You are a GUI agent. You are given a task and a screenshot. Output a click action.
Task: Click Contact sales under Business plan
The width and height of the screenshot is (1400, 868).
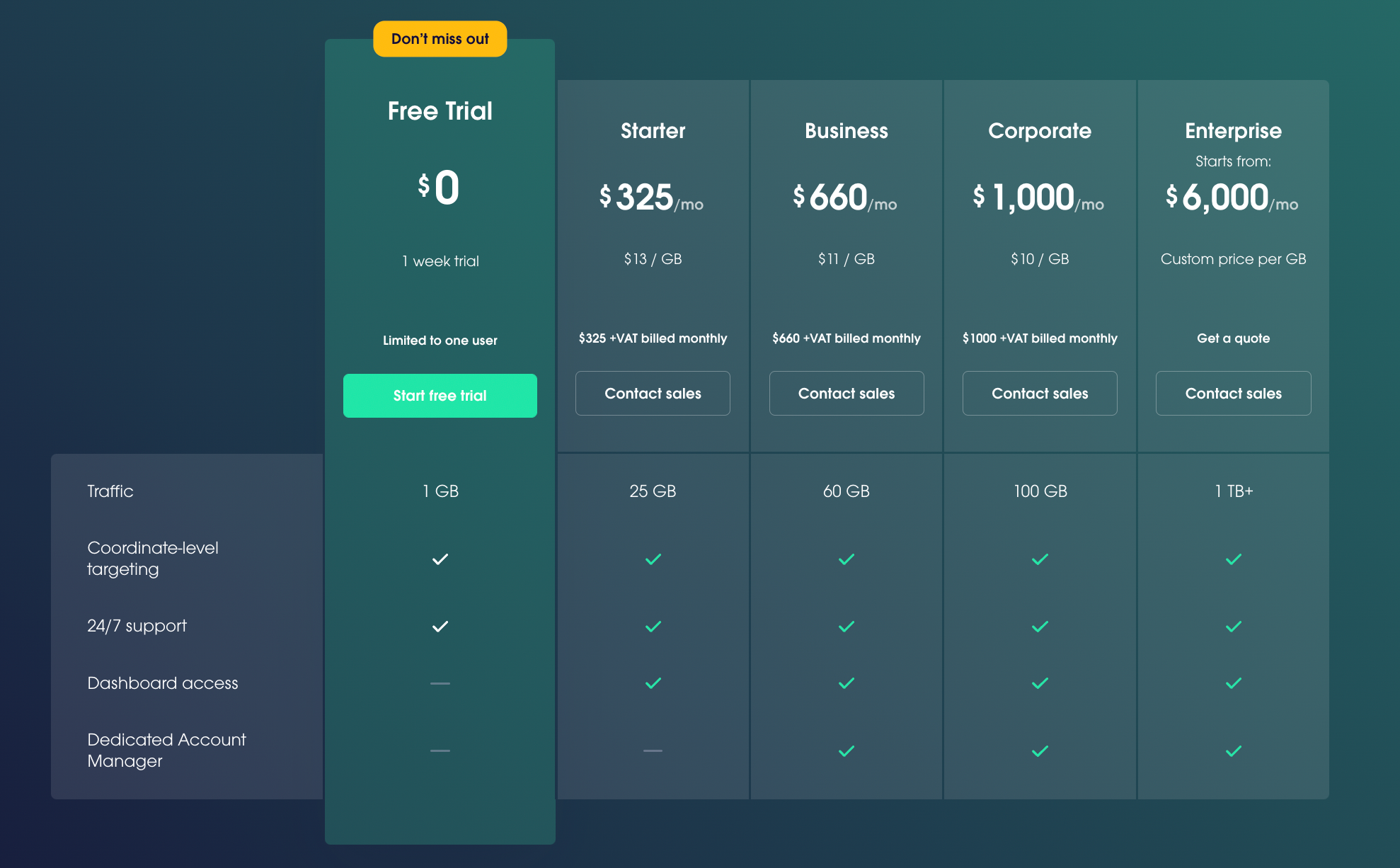[846, 394]
